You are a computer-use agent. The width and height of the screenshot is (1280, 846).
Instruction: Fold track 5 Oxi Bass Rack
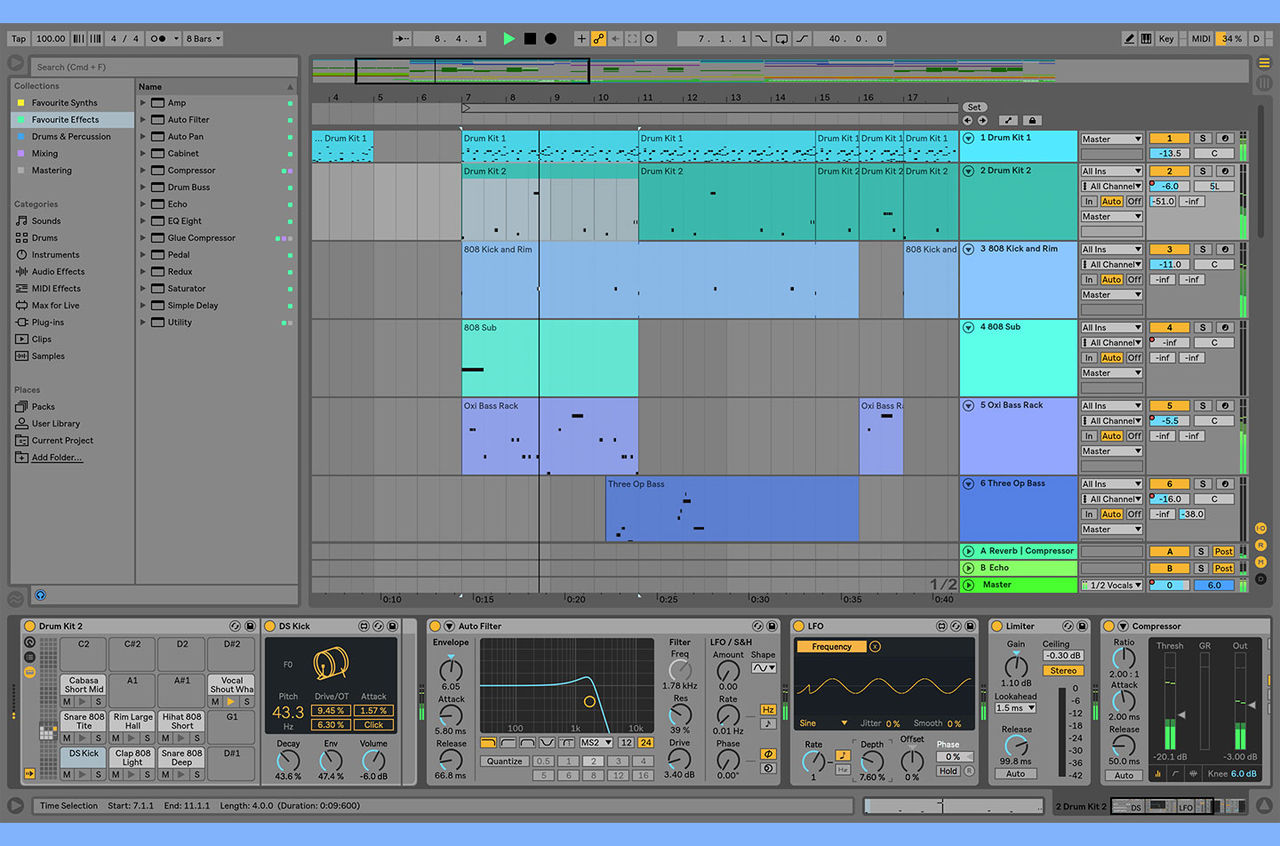(968, 406)
